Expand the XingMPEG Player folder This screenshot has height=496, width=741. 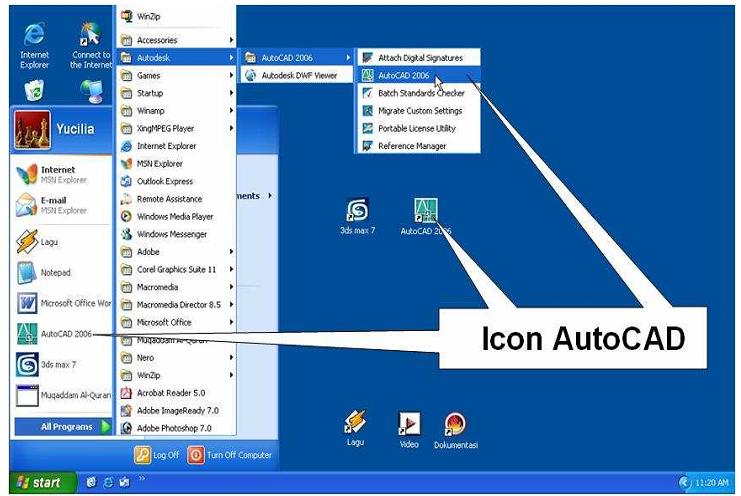[177, 128]
